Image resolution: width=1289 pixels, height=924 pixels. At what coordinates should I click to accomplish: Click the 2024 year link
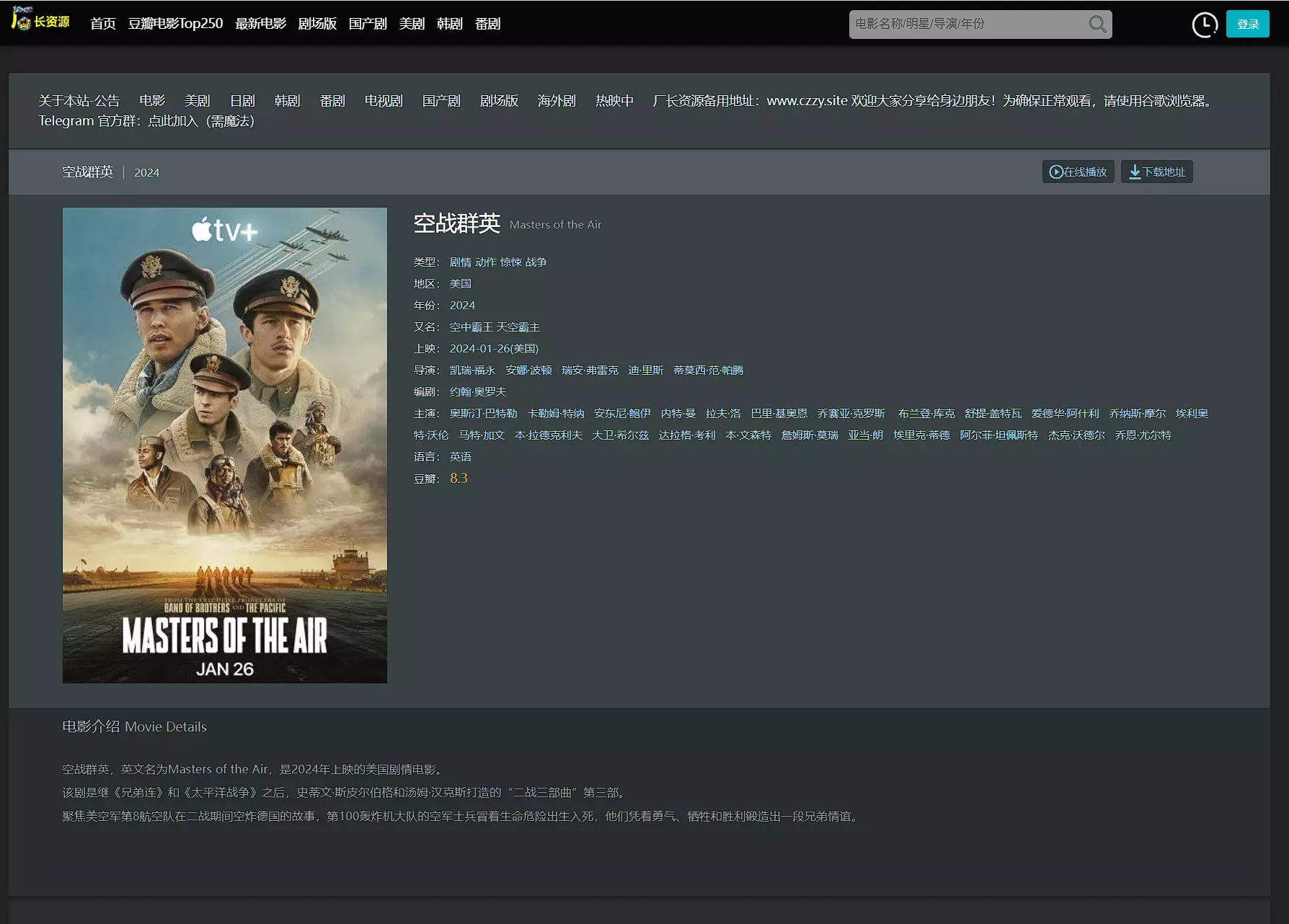462,306
